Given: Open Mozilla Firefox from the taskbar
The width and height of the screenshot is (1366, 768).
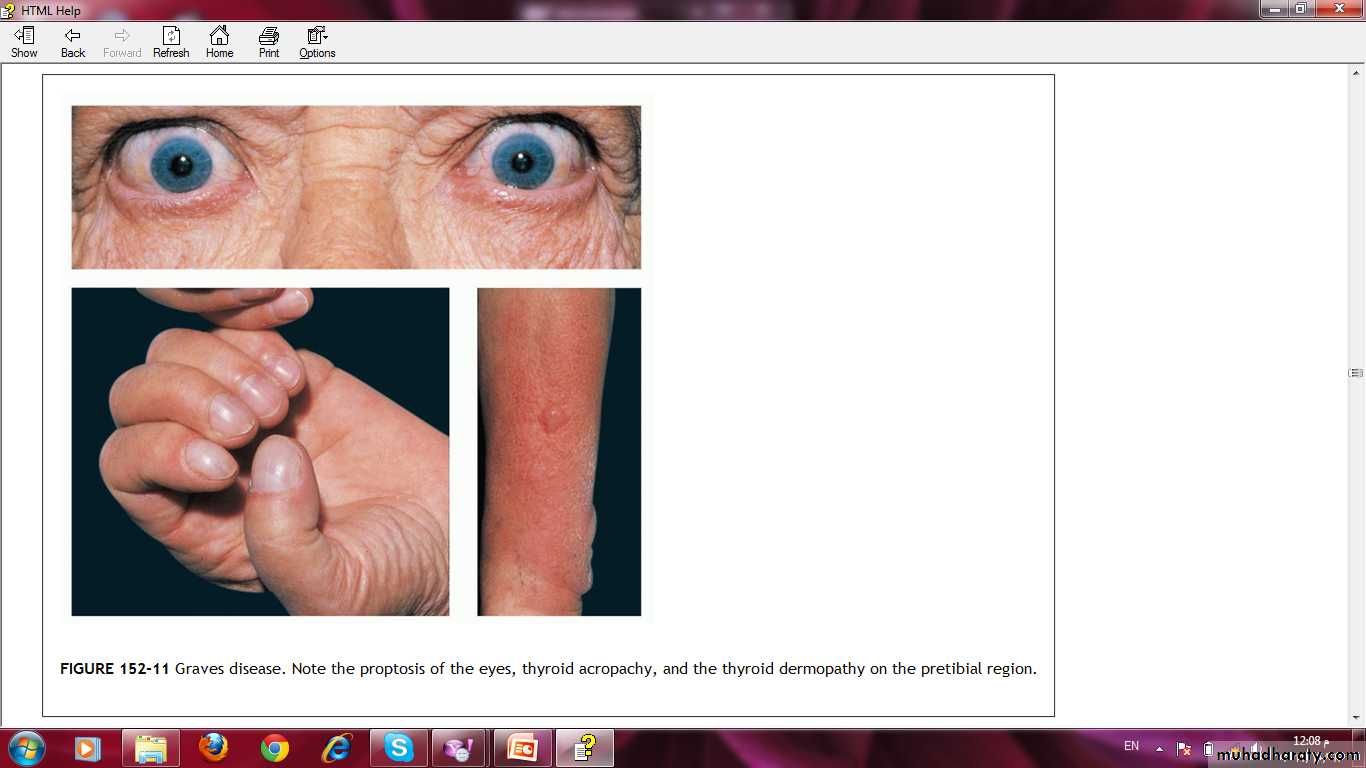Looking at the screenshot, I should click(213, 748).
